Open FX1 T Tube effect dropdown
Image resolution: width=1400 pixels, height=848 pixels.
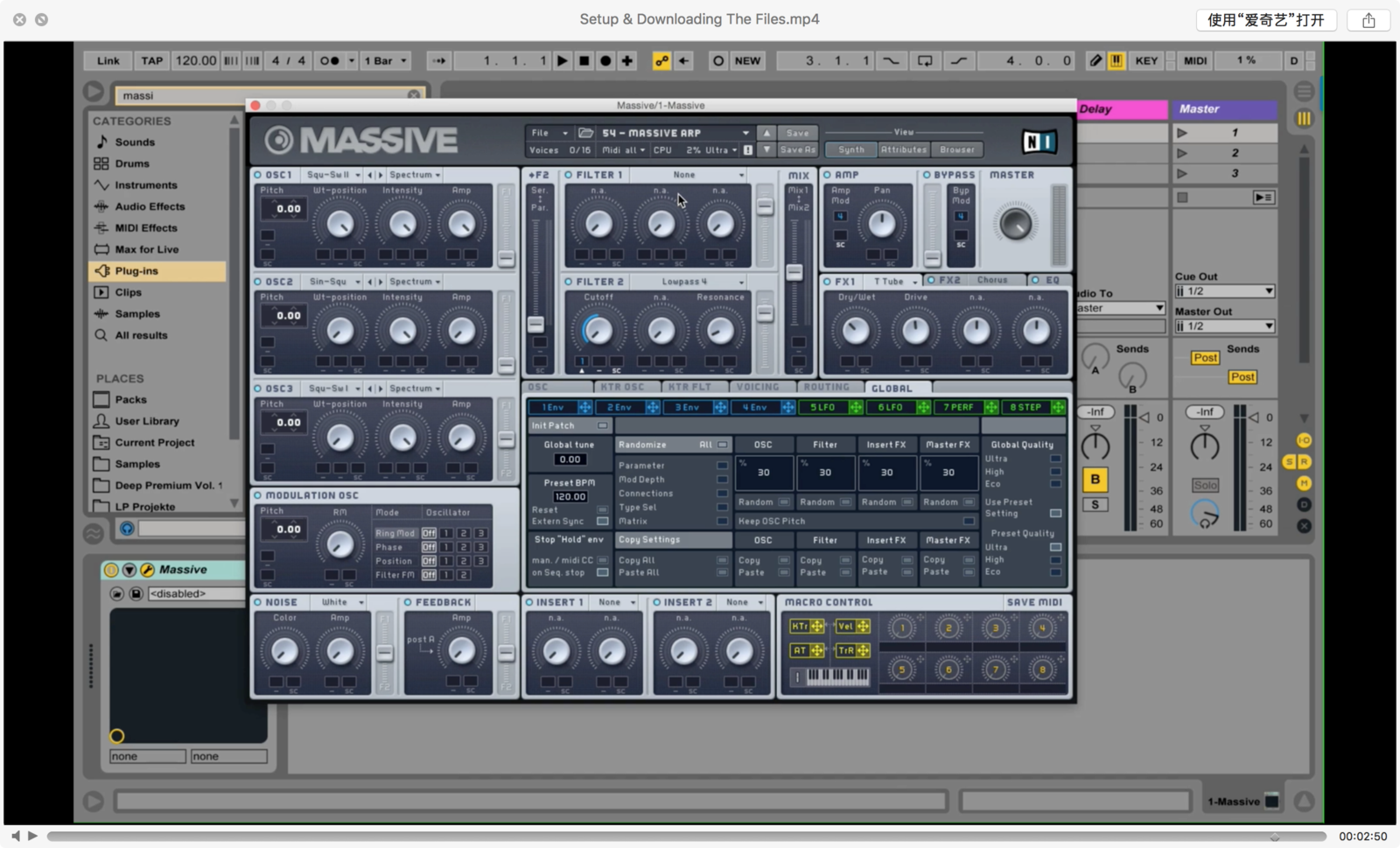(895, 282)
